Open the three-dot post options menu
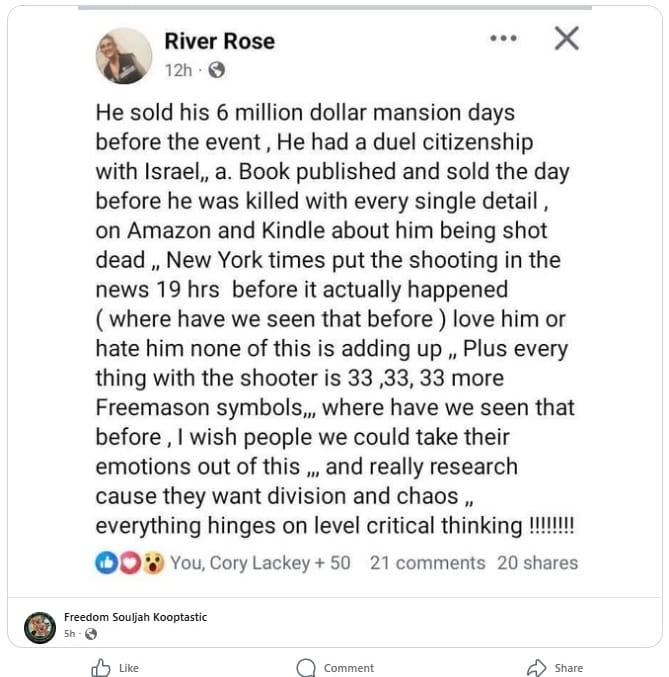The height and width of the screenshot is (677, 669). (x=503, y=39)
